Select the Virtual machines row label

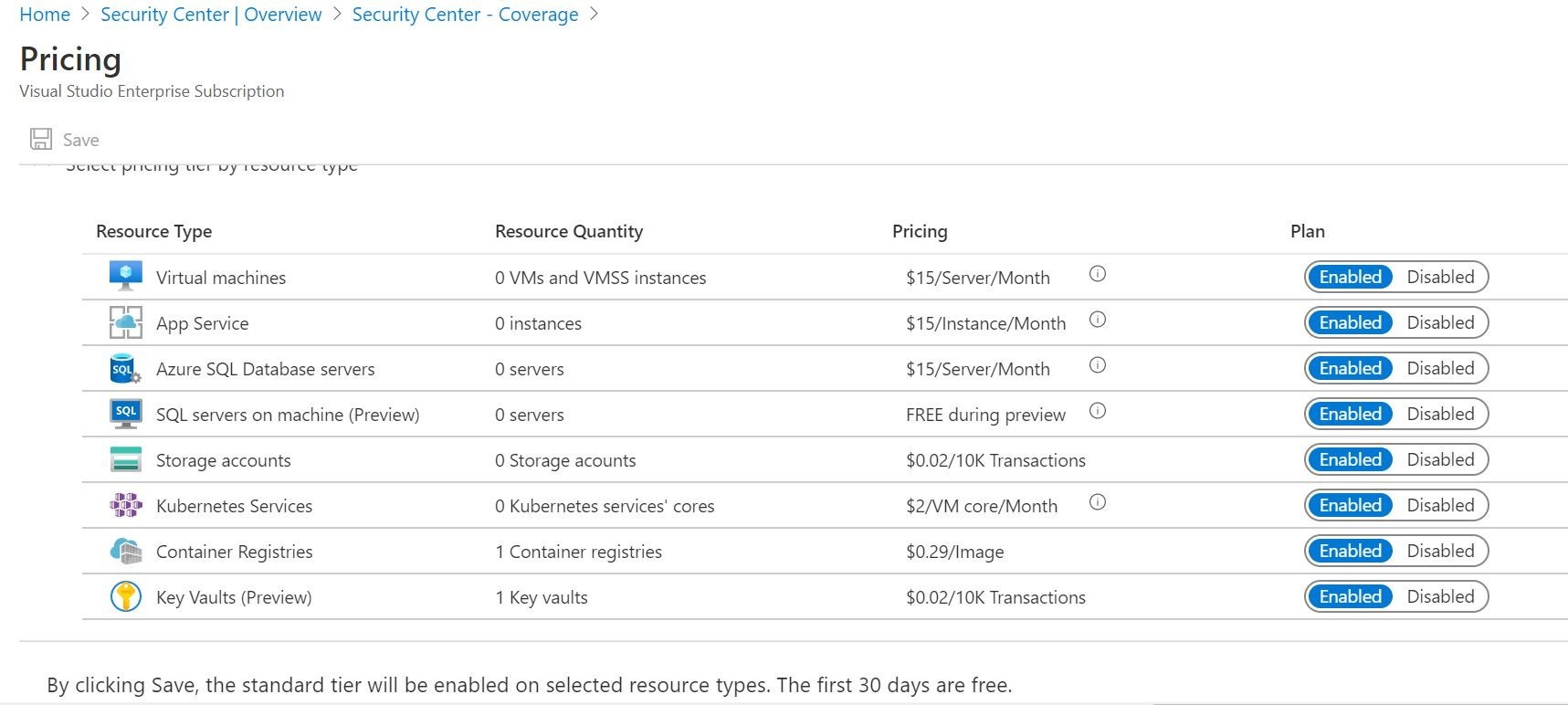coord(221,278)
